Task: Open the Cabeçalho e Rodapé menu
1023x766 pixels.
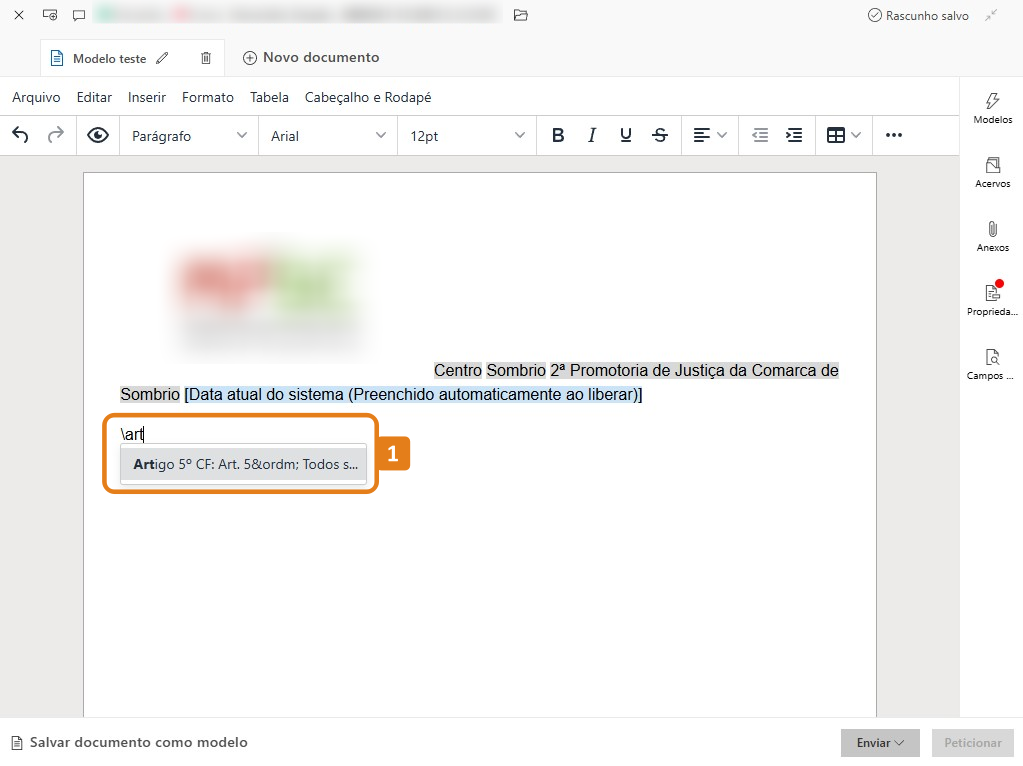Action: (367, 97)
